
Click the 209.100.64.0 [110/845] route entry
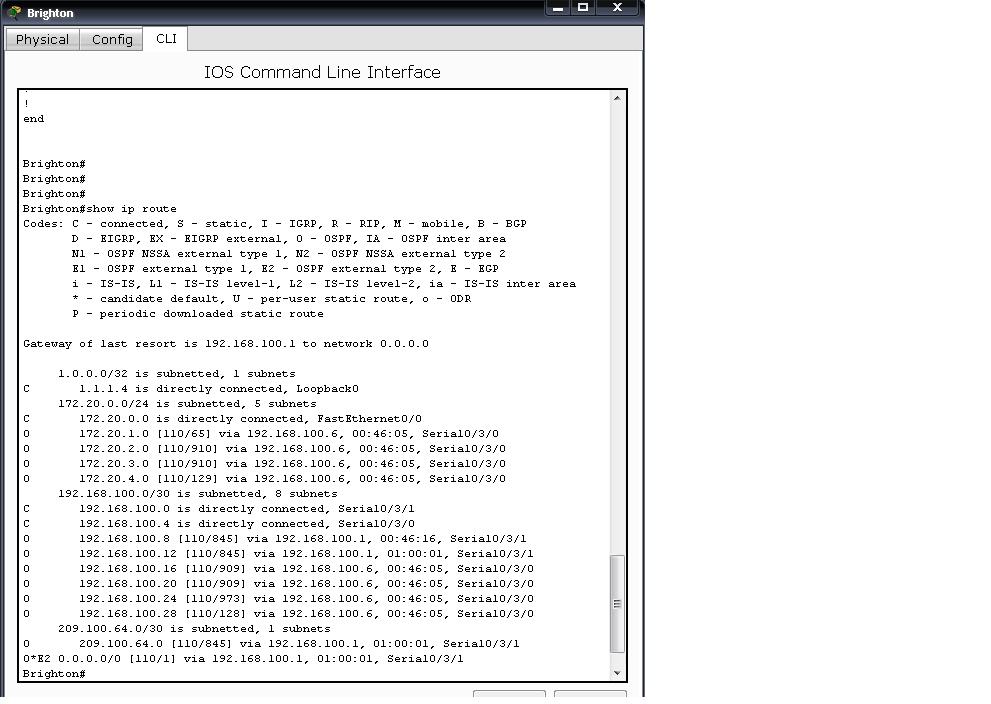click(271, 644)
